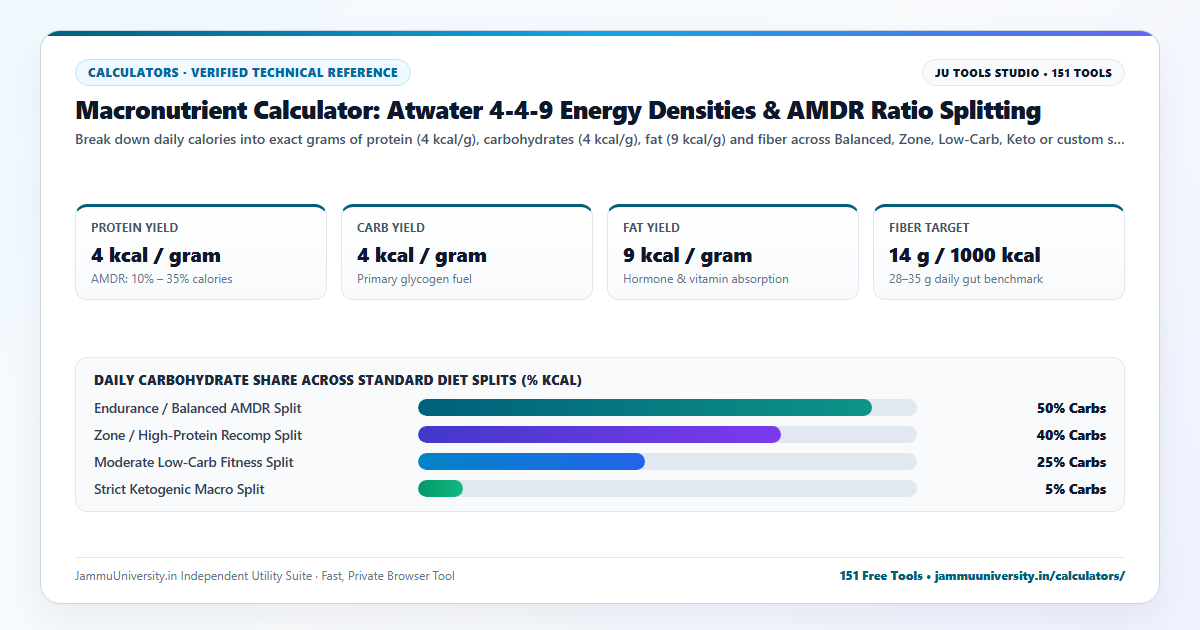Click the 'AMDR: 10% – 35% calories' text
1200x630 pixels.
[x=162, y=279]
